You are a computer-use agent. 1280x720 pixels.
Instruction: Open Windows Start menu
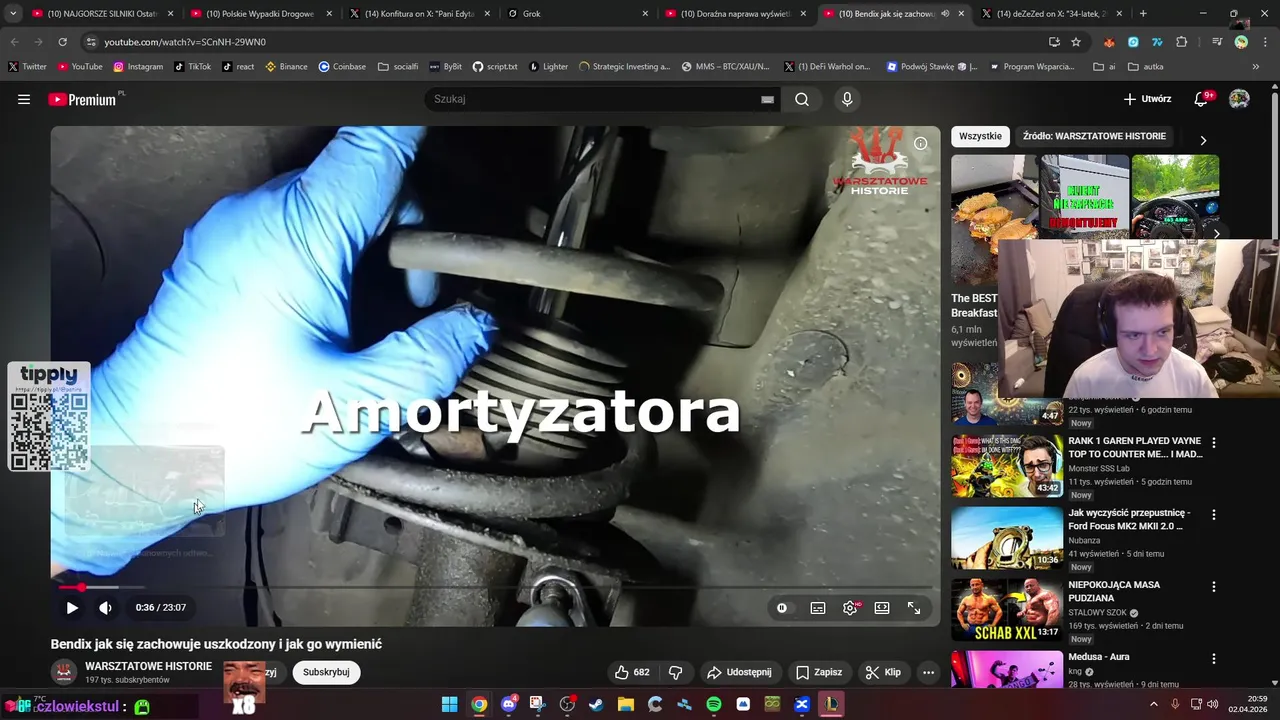pos(449,705)
